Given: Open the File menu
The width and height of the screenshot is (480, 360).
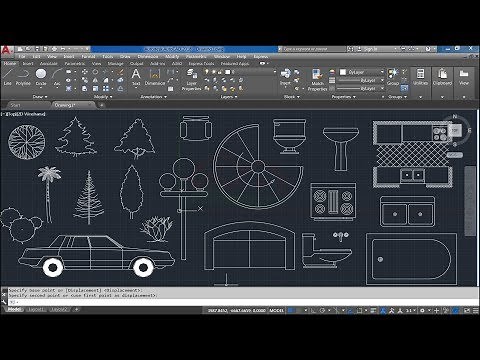Looking at the screenshot, I should pyautogui.click(x=22, y=56).
